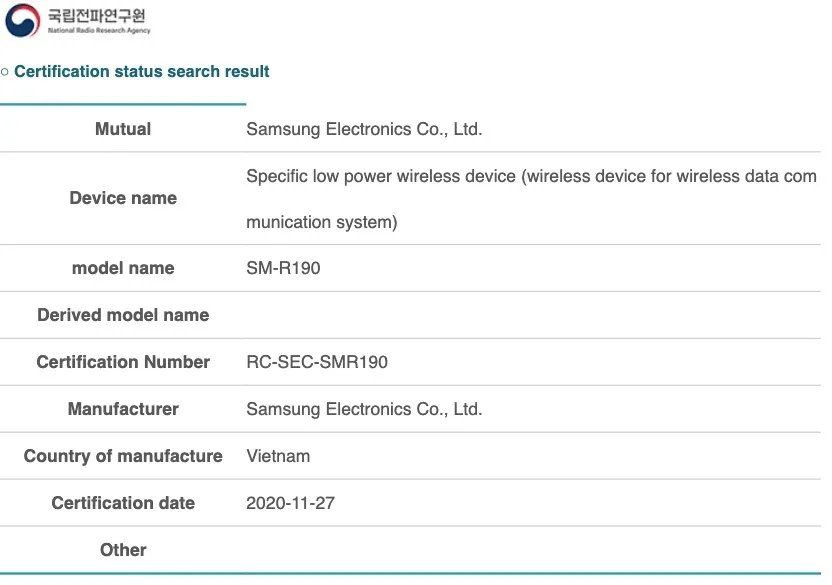This screenshot has width=832, height=585.
Task: Click the Certification status search result heading
Action: coord(142,72)
